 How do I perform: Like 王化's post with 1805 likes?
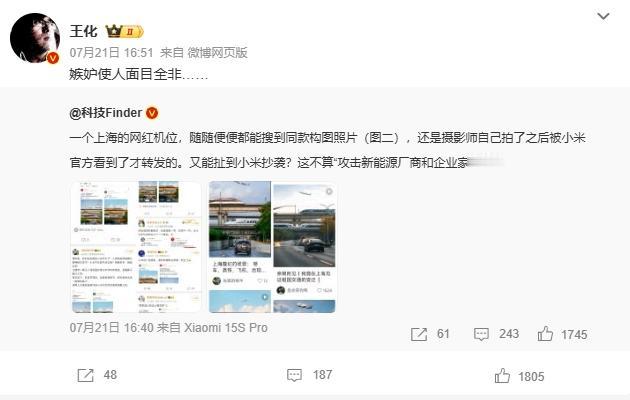[x=519, y=376]
